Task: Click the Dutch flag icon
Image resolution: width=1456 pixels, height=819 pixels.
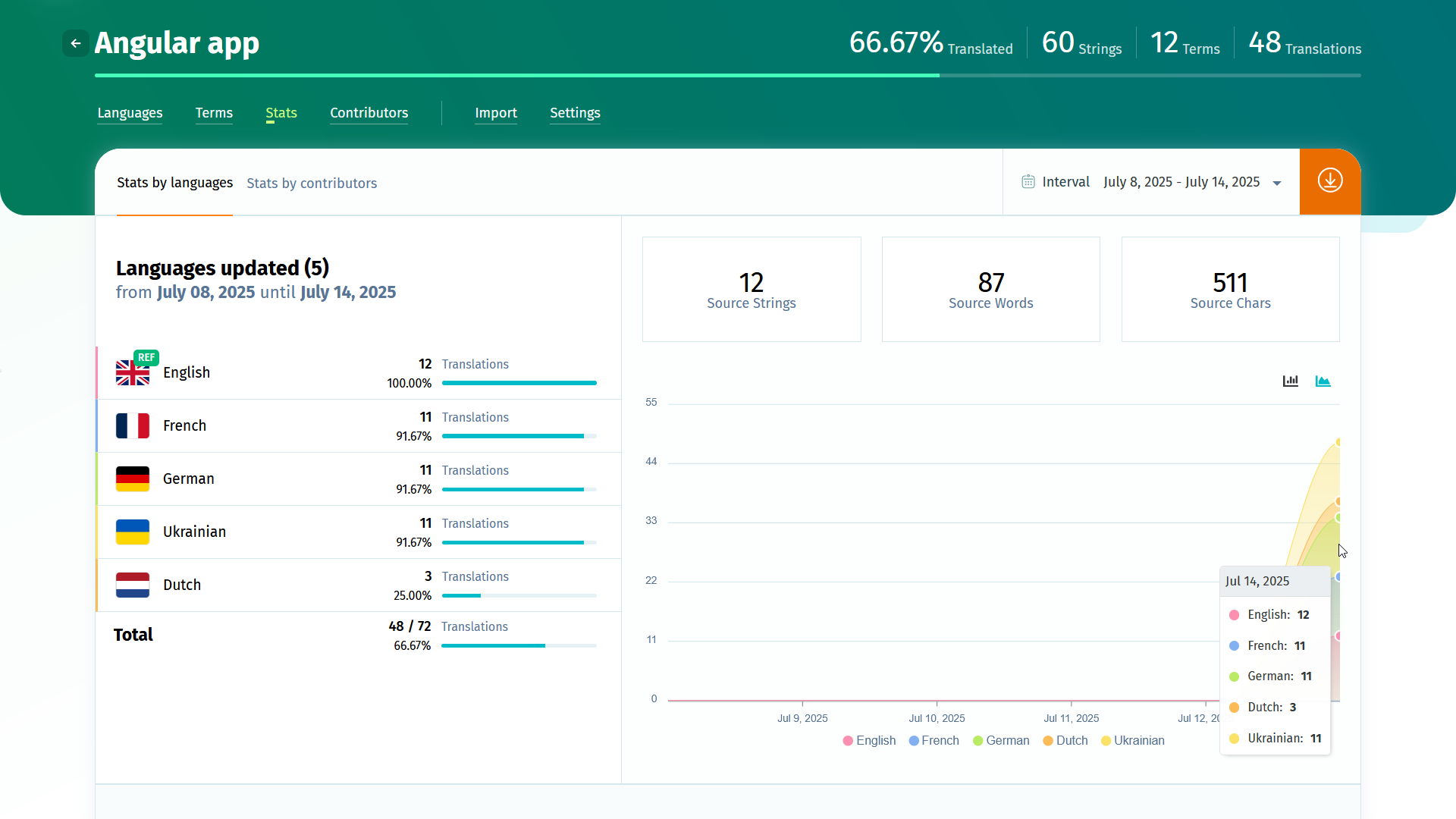Action: click(133, 585)
